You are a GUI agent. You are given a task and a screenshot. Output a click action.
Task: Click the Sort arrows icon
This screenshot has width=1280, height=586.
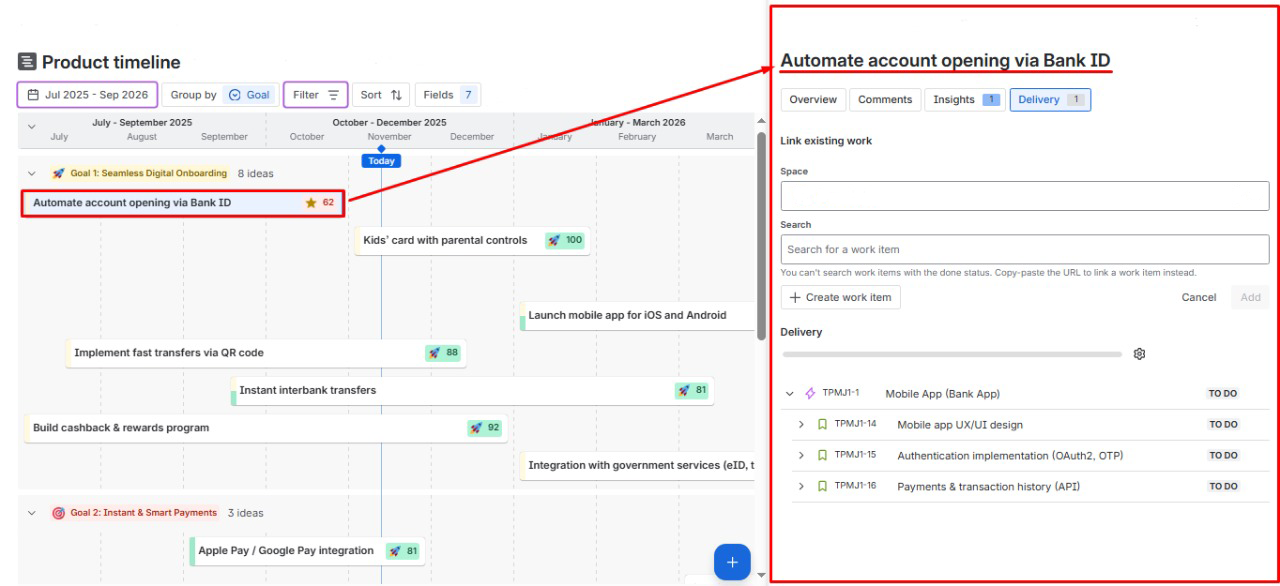tap(396, 95)
